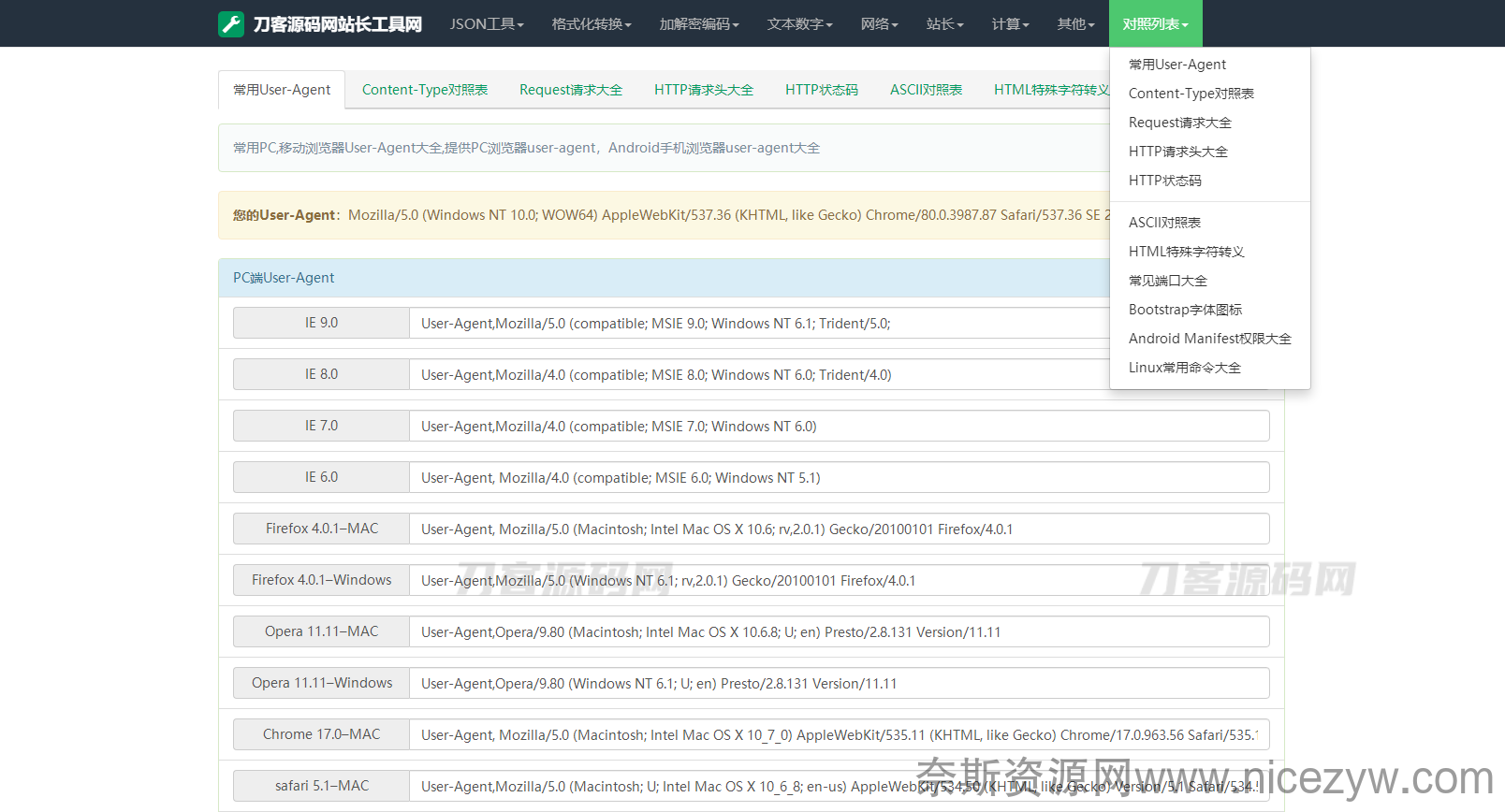This screenshot has width=1505, height=812.
Task: Click the Firefox 4.0.1–Windows label button
Action: [321, 580]
